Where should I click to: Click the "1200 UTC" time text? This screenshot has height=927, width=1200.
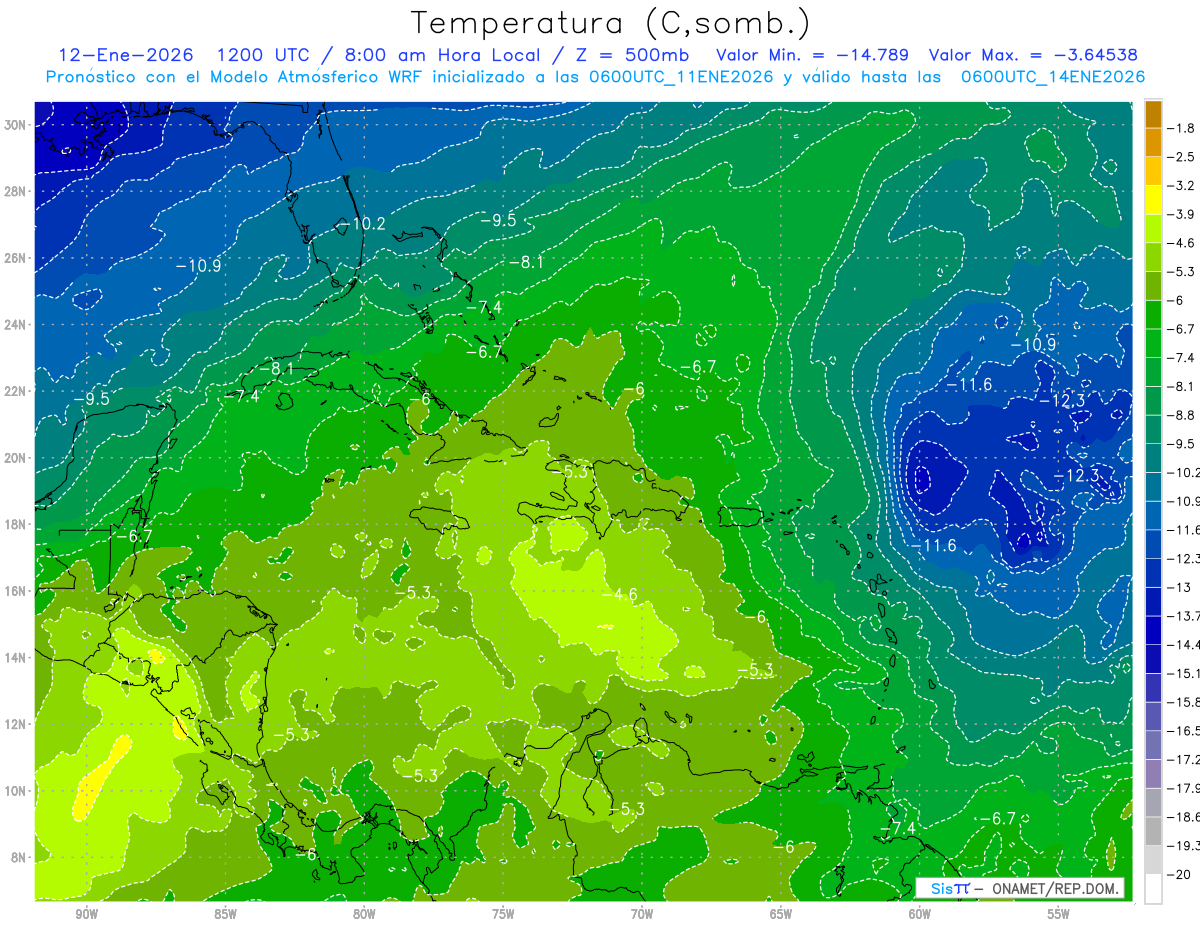267,55
